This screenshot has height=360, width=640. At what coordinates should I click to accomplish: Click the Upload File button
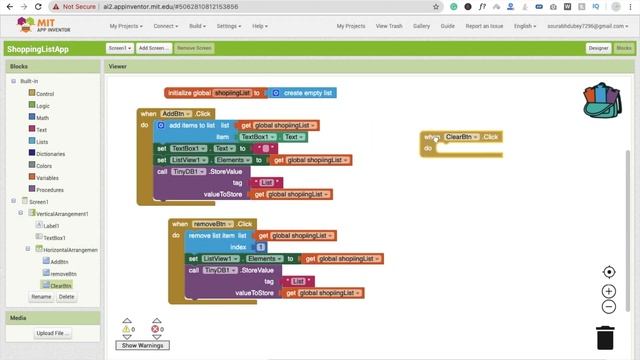coord(53,333)
